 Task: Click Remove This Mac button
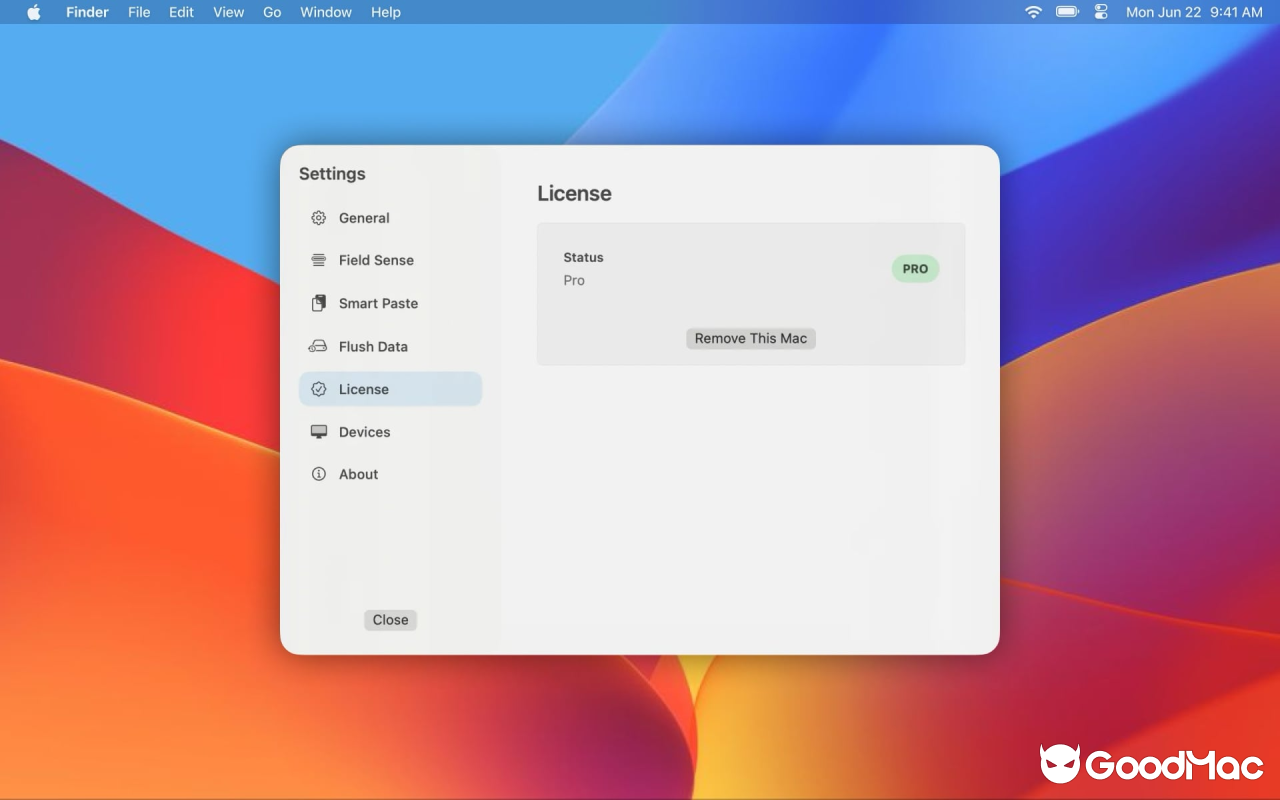pyautogui.click(x=751, y=338)
